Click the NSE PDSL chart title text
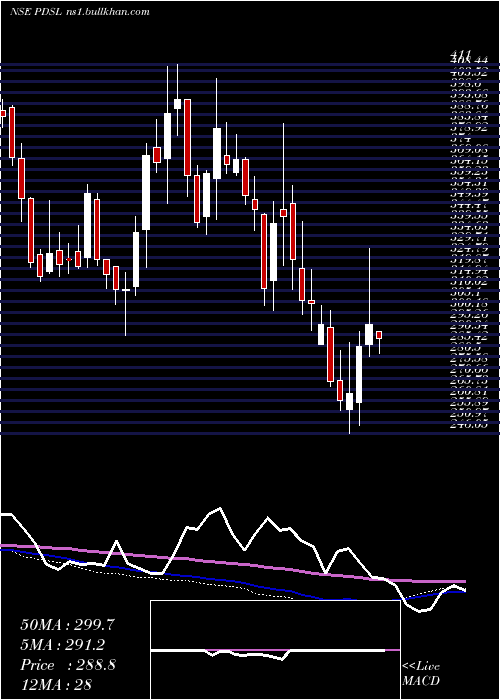The image size is (500, 700). [79, 12]
